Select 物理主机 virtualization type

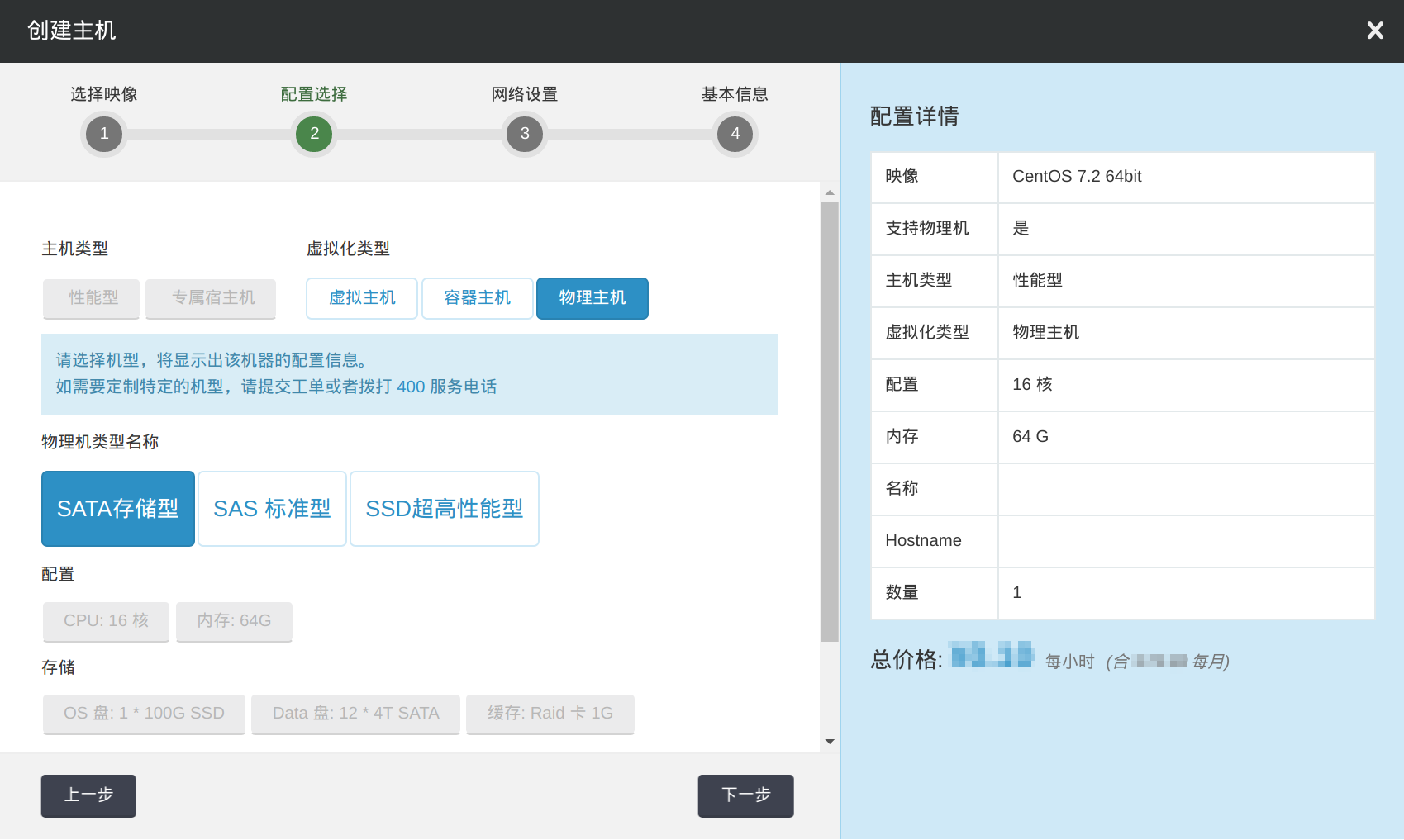pyautogui.click(x=592, y=298)
